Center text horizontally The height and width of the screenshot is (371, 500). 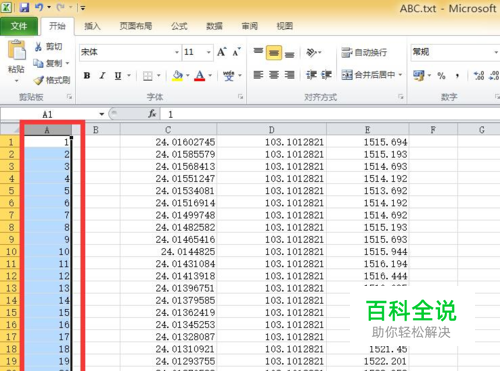click(x=274, y=75)
